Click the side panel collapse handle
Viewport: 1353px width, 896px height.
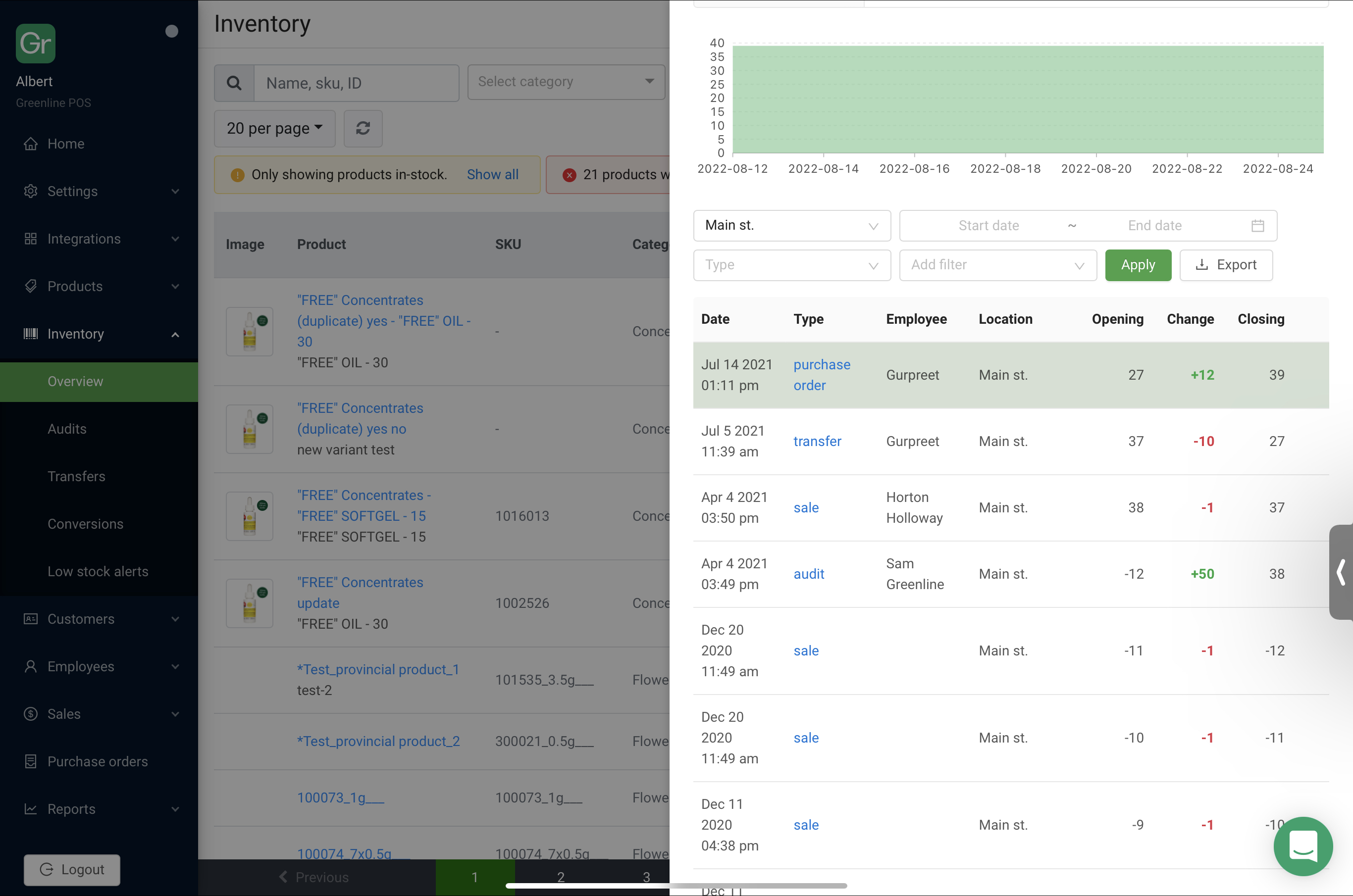click(x=1341, y=572)
